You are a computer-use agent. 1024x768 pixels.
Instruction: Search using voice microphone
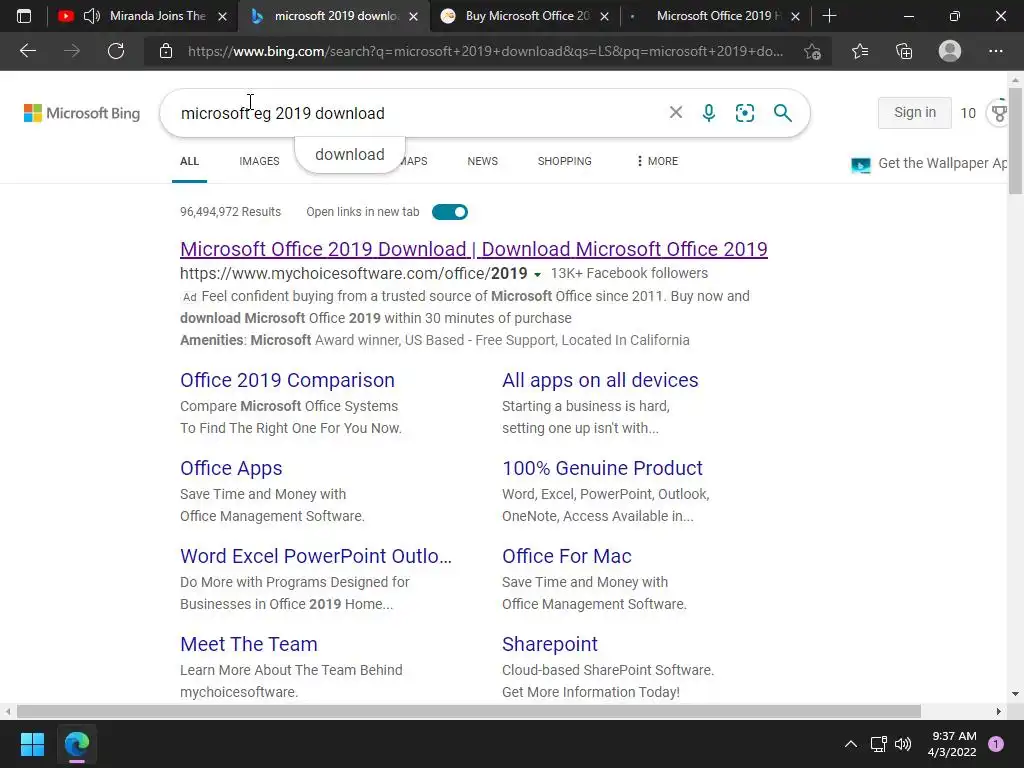pyautogui.click(x=709, y=113)
